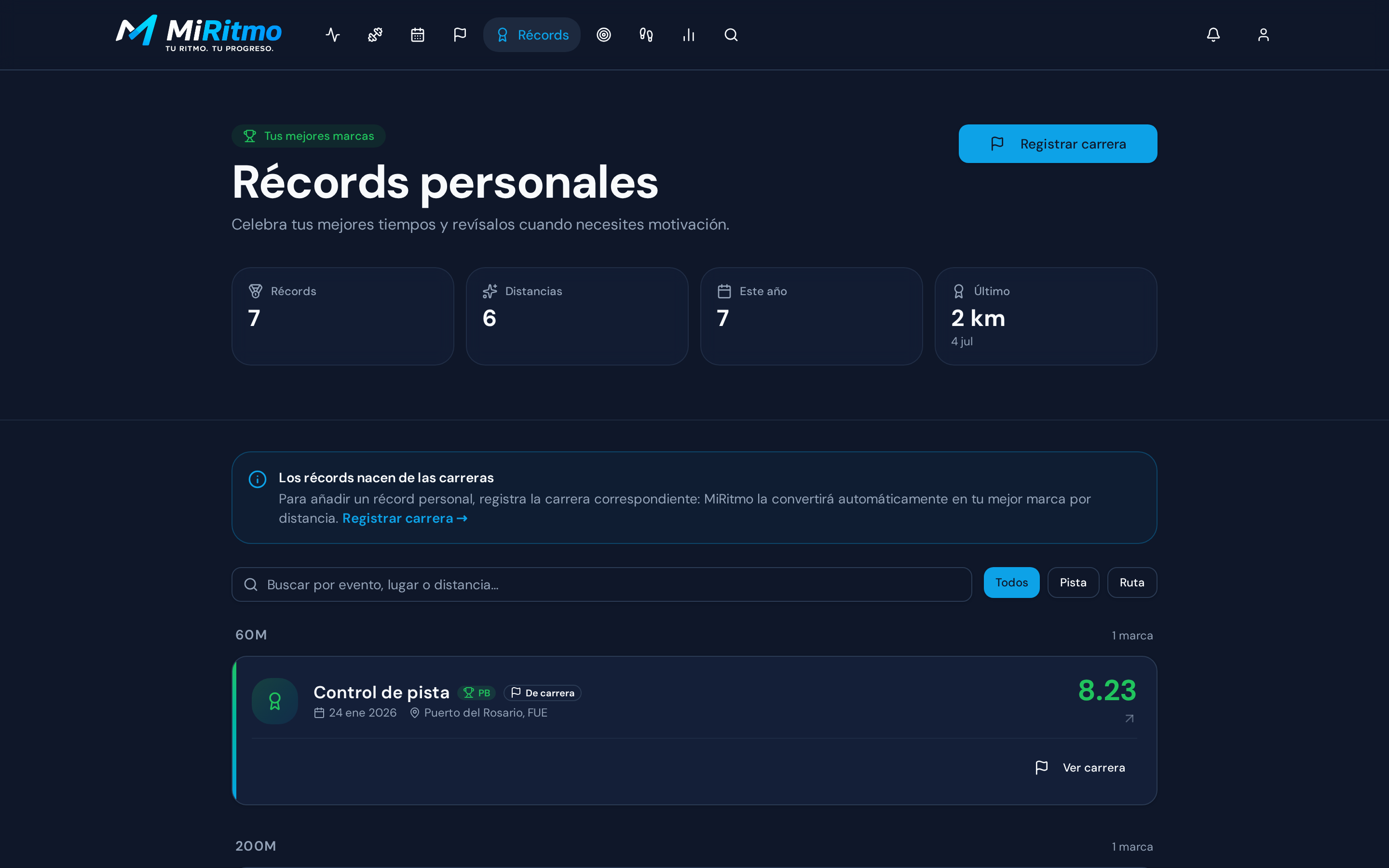Open the search nav icon
The image size is (1389, 868).
[731, 35]
